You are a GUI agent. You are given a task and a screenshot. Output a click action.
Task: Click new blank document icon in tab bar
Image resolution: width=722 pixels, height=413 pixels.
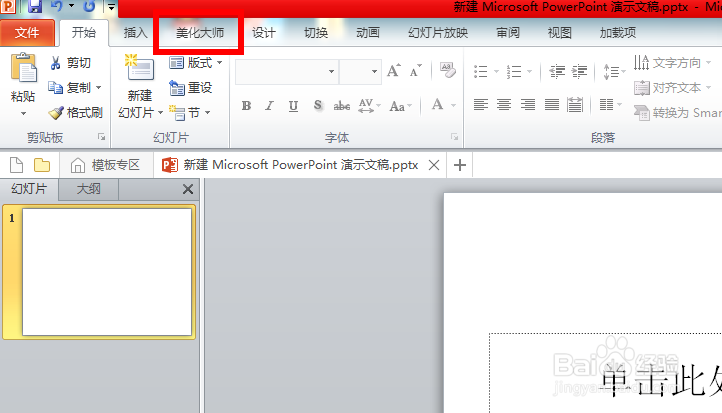[x=16, y=165]
